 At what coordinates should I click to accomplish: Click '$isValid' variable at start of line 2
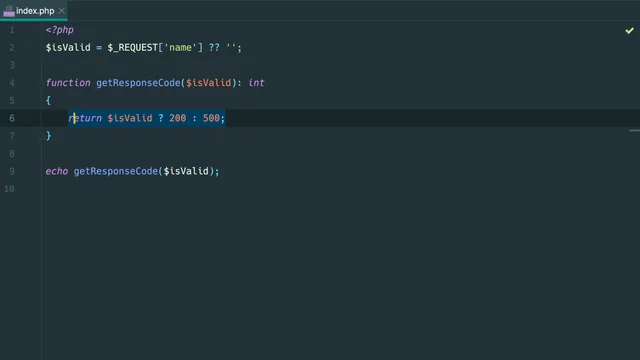68,48
